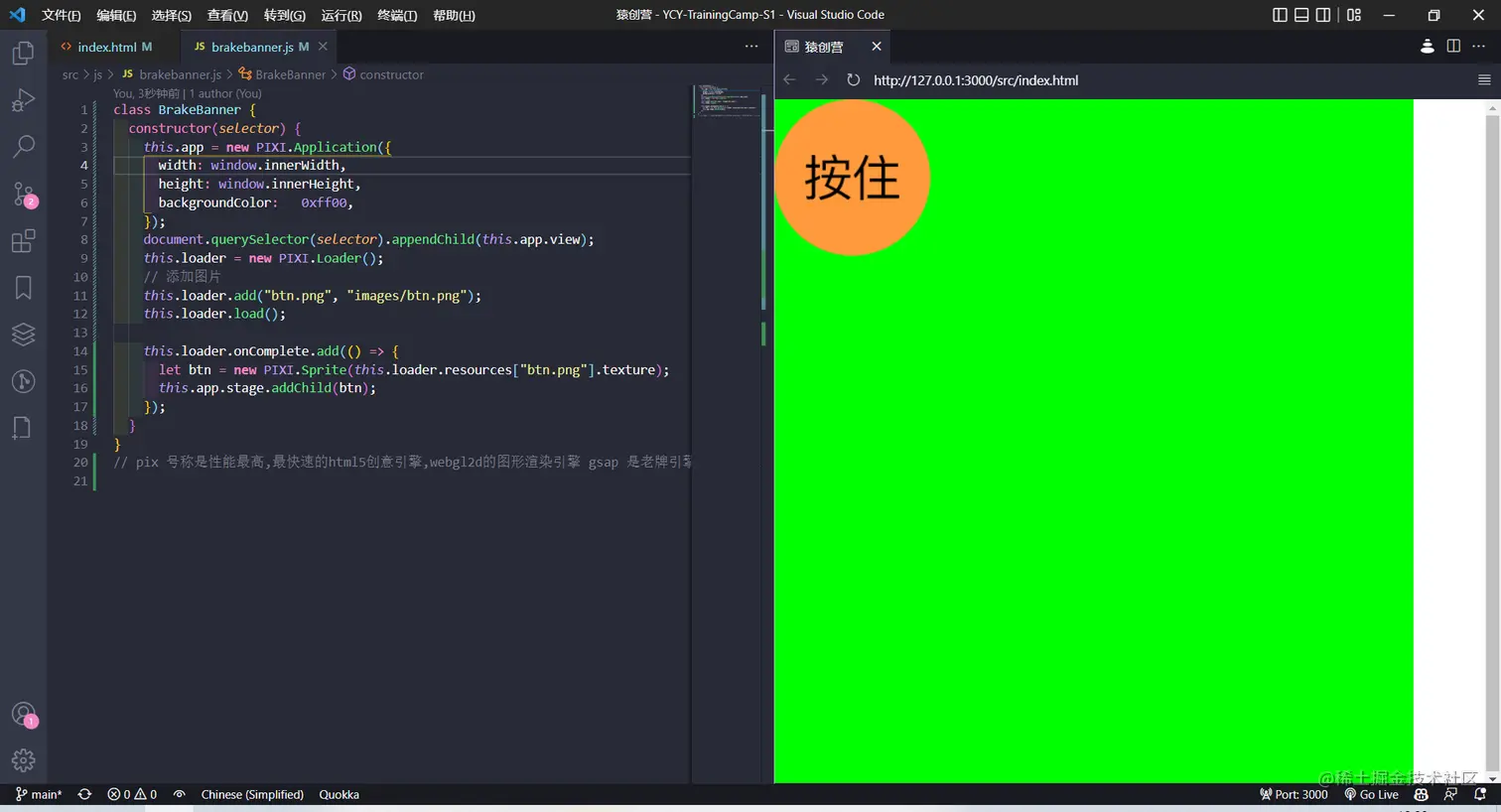Open the 文件(F) menu
Viewport: 1501px width, 812px height.
pos(61,15)
